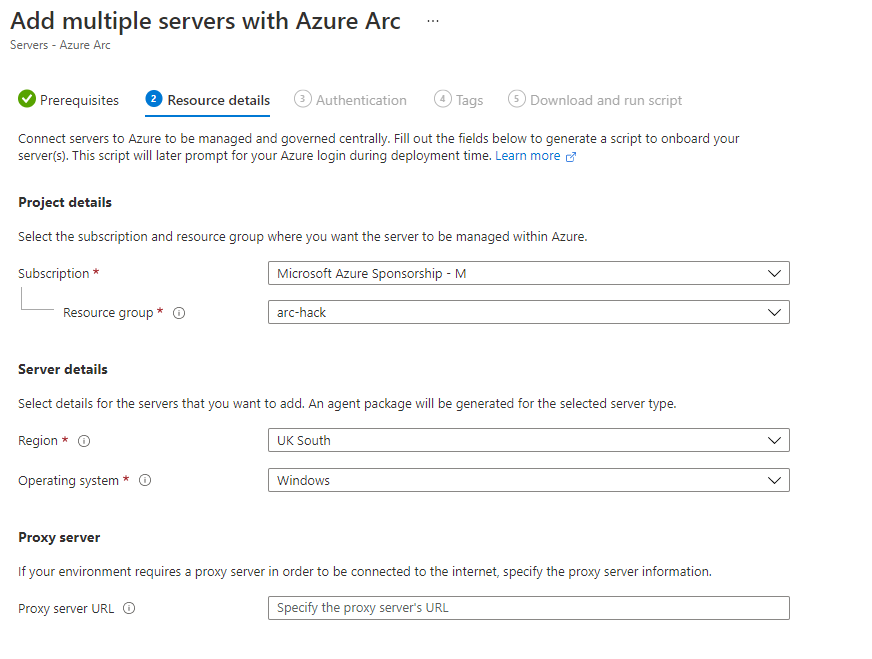Select the Resource details tab
The height and width of the screenshot is (659, 872).
(x=218, y=100)
